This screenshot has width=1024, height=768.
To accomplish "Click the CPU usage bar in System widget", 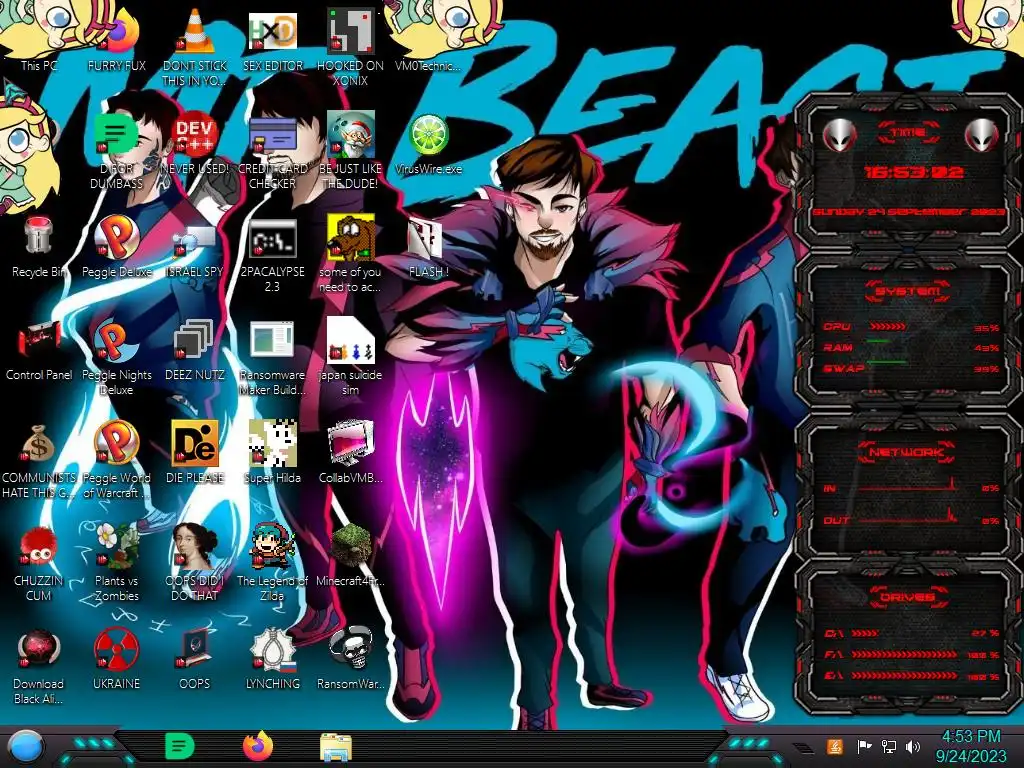I will click(x=887, y=326).
